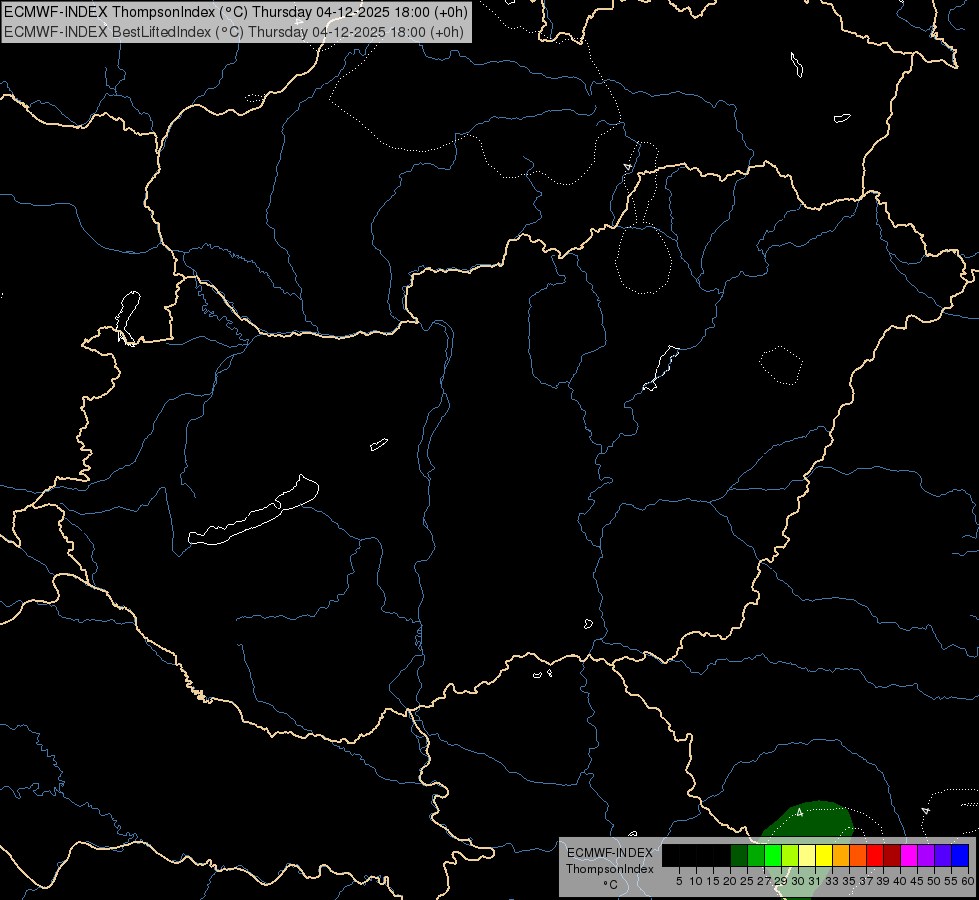Select the indigo 50-55 legend swatch
979x900 pixels.
943,855
